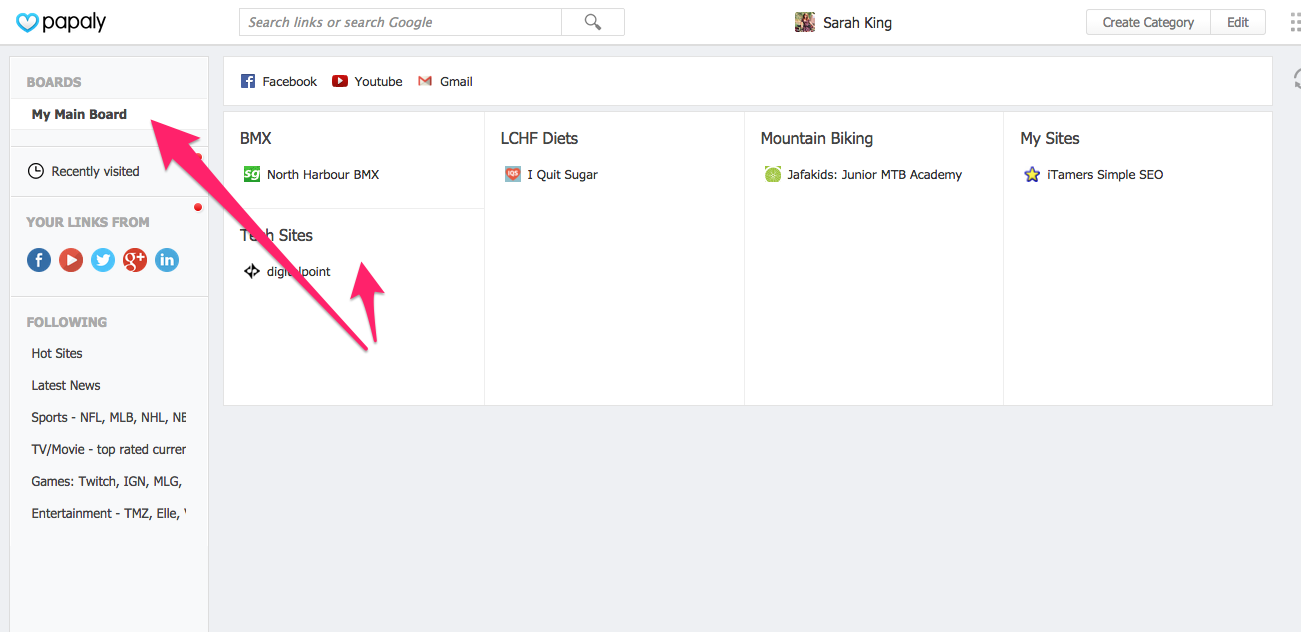Import links from Google Plus circle icon
Viewport: 1301px width, 632px height.
135,260
